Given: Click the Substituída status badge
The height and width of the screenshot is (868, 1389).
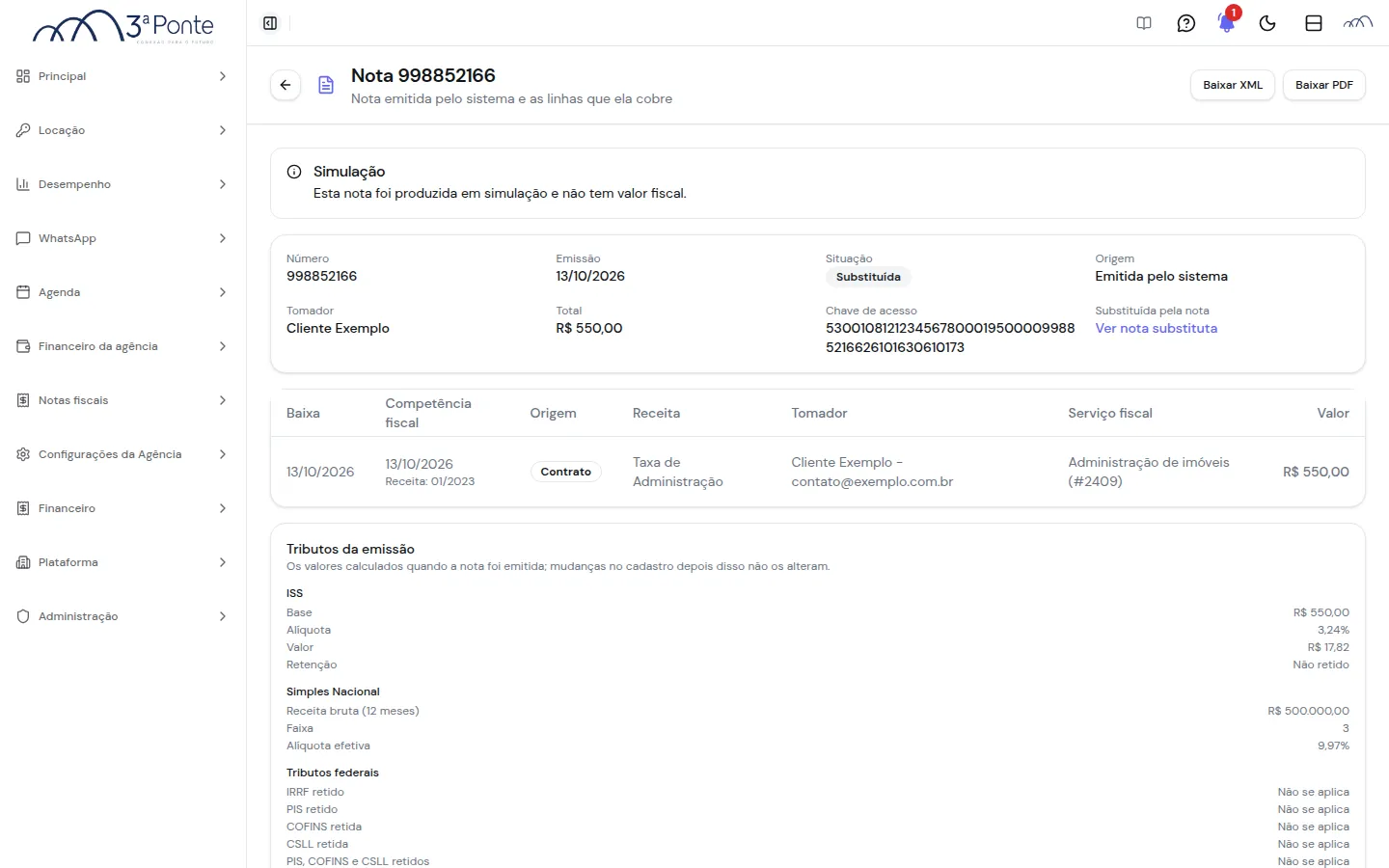Looking at the screenshot, I should (x=868, y=277).
